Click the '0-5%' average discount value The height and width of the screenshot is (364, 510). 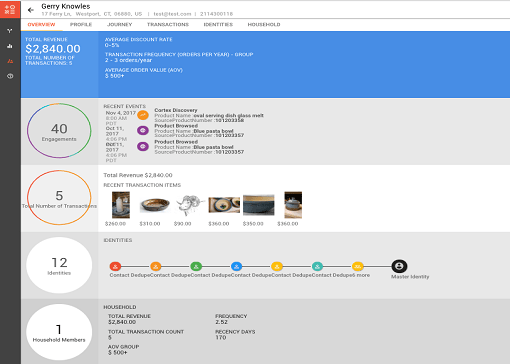point(112,45)
